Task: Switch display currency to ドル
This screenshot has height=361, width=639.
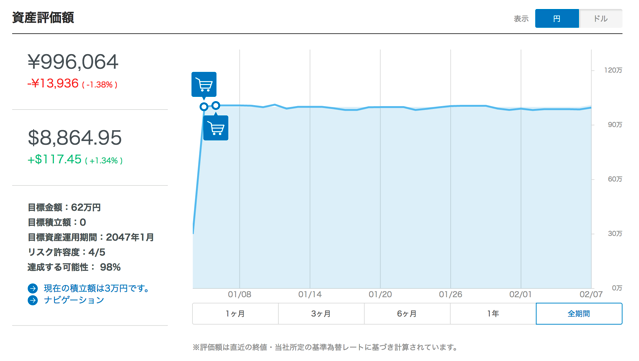Action: 600,18
